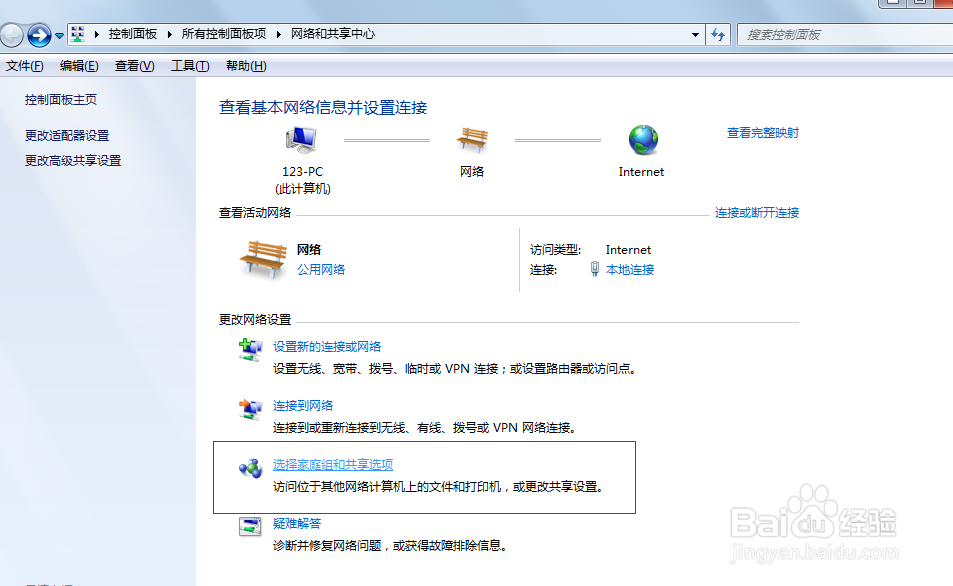Screen dimensions: 953x586
Task: Click the 更改适配器设置 sidebar option
Action: (67, 135)
